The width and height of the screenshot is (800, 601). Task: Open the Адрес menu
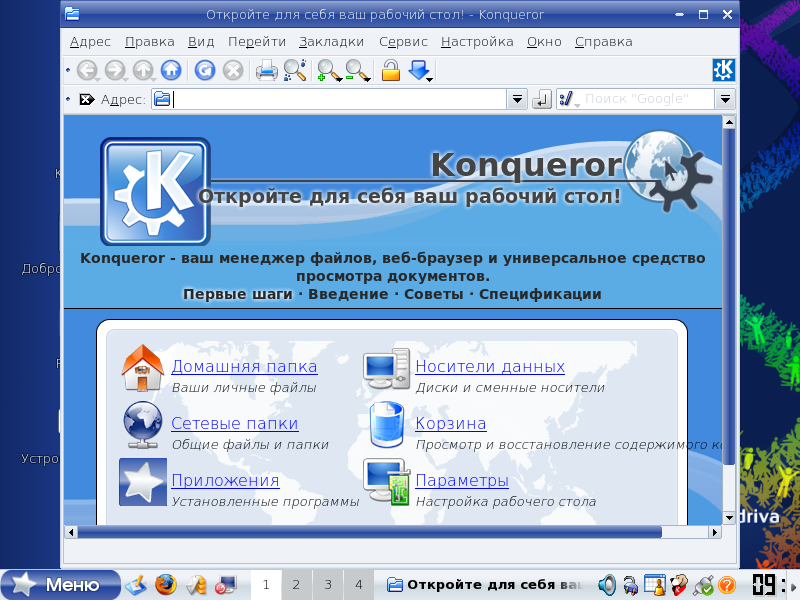tap(90, 42)
